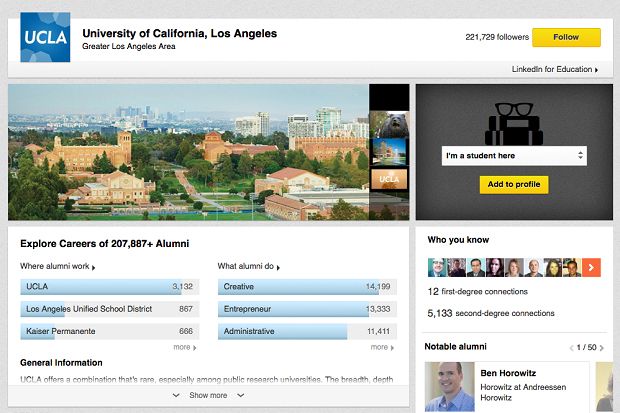
Task: Click University of California, Los Angeles title
Action: tap(180, 33)
